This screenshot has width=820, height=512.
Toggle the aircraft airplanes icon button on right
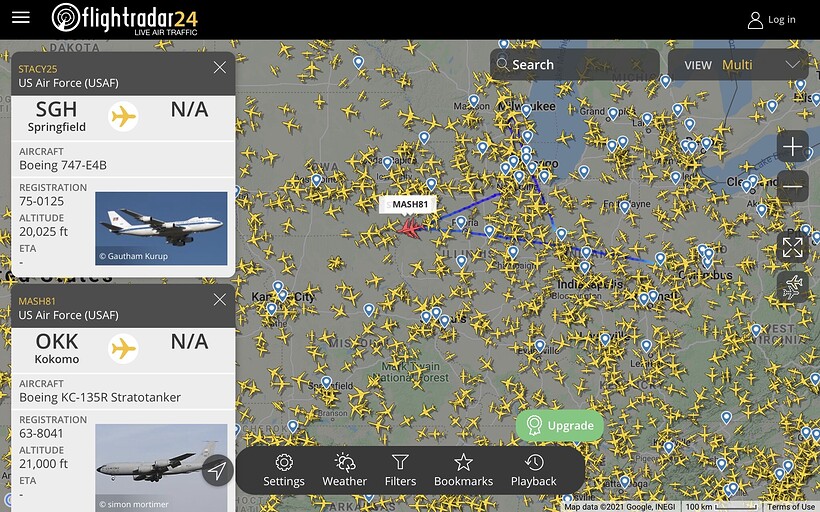(x=793, y=287)
